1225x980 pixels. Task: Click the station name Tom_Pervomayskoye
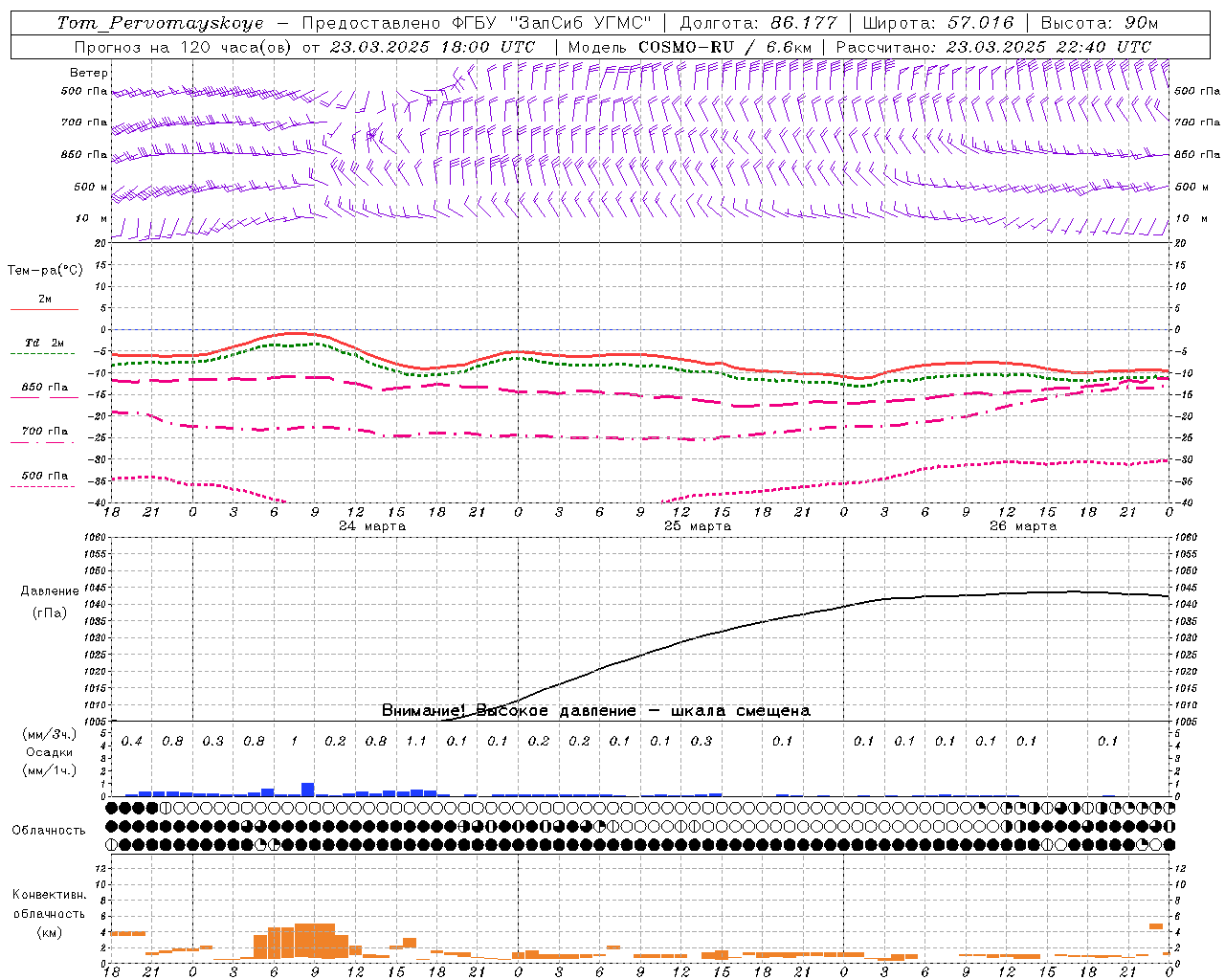click(161, 23)
